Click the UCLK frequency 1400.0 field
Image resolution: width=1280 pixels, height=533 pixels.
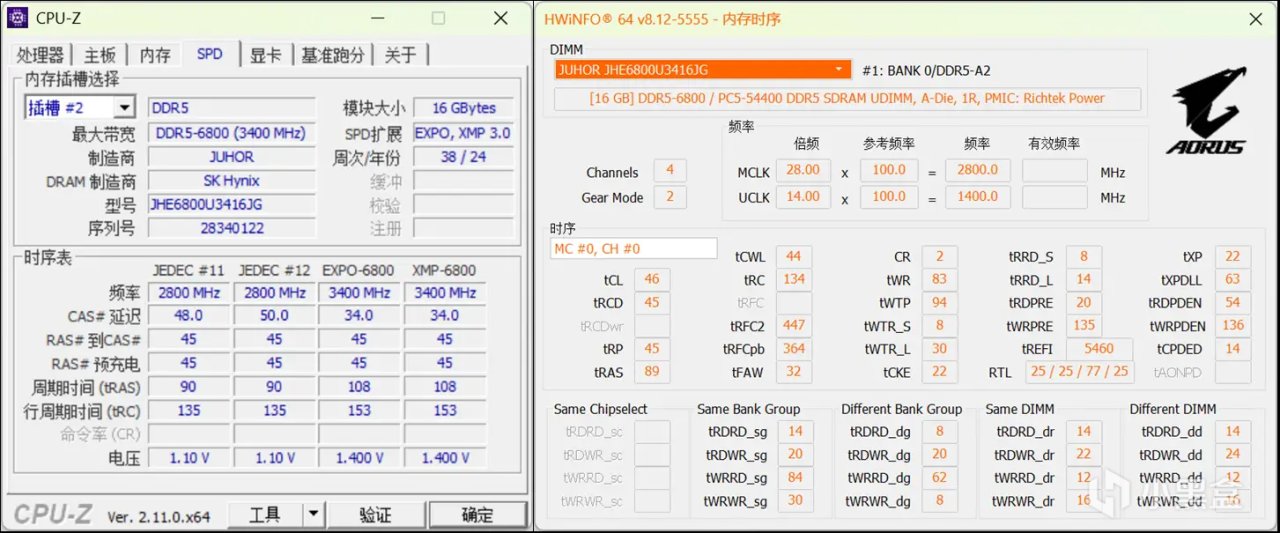click(x=977, y=197)
